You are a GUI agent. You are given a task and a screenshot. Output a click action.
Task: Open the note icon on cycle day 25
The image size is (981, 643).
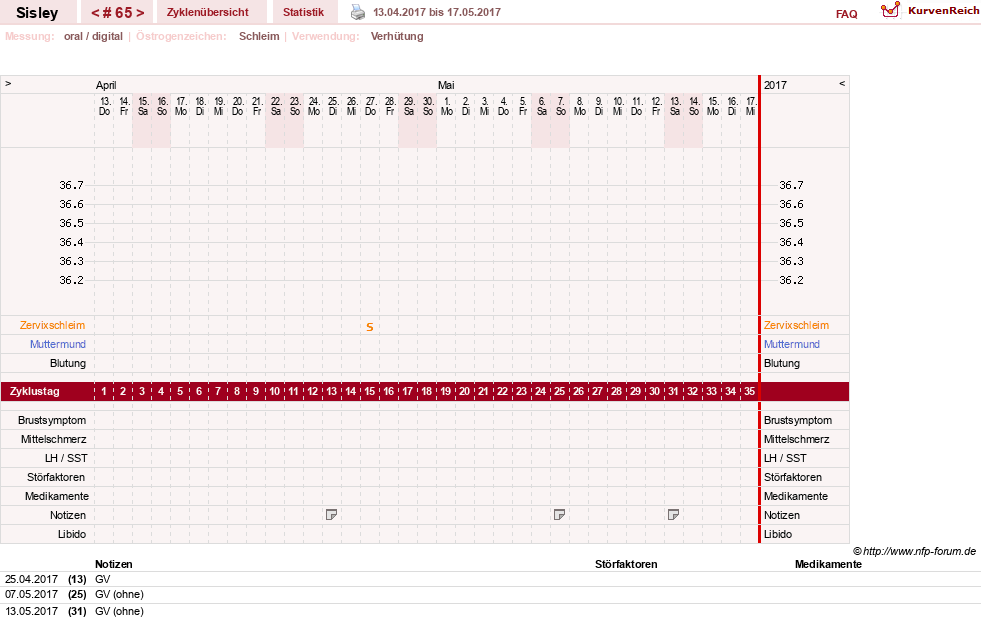[x=559, y=515]
